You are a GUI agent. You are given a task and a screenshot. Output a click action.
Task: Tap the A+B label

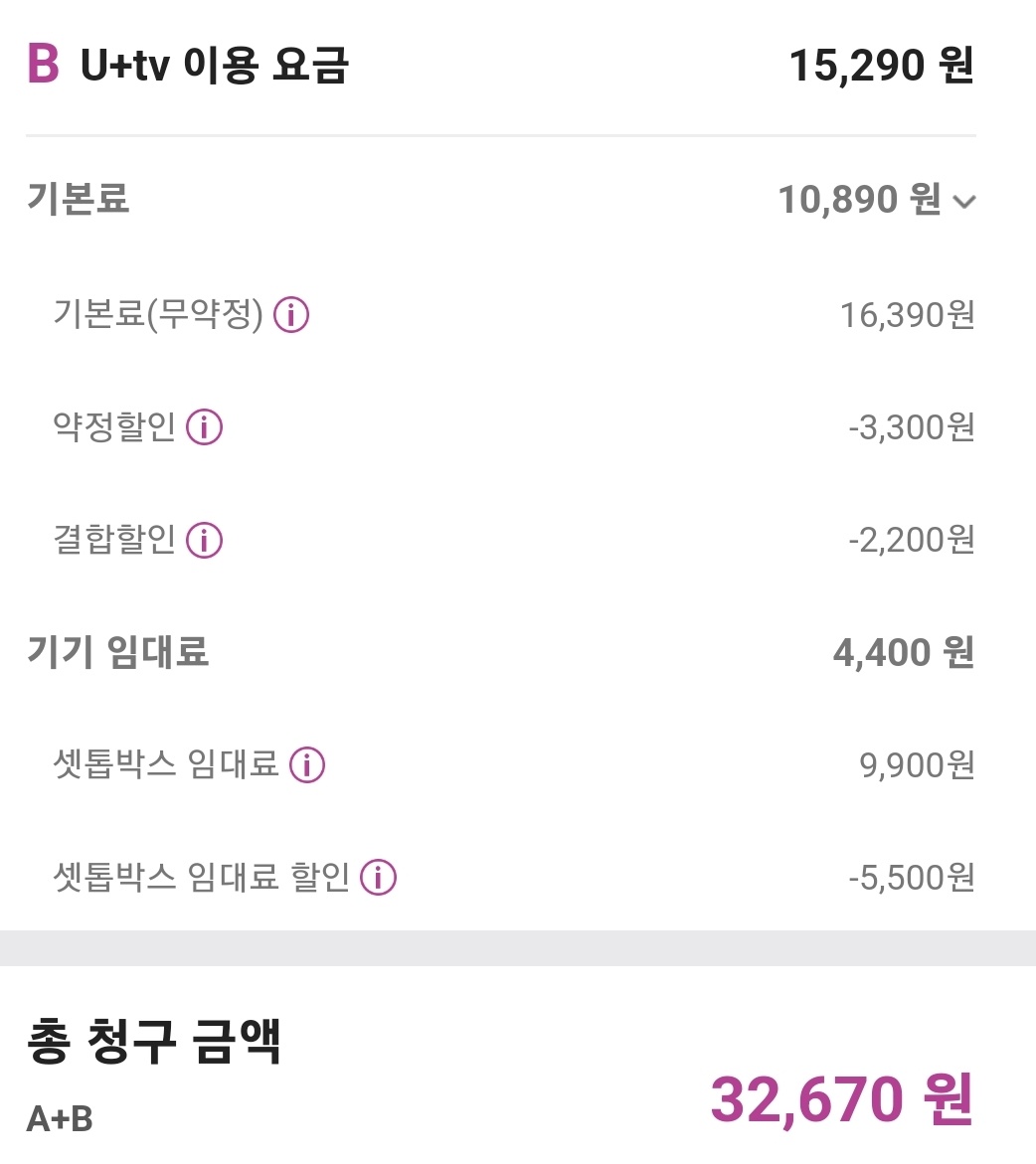60,1118
